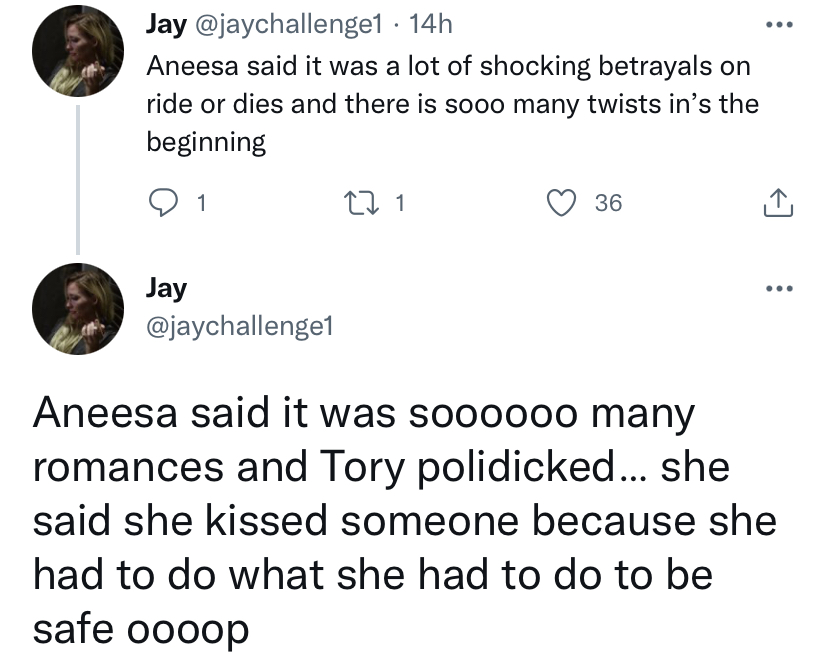The height and width of the screenshot is (654, 828).
Task: View the reply count of 1
Action: tap(201, 203)
